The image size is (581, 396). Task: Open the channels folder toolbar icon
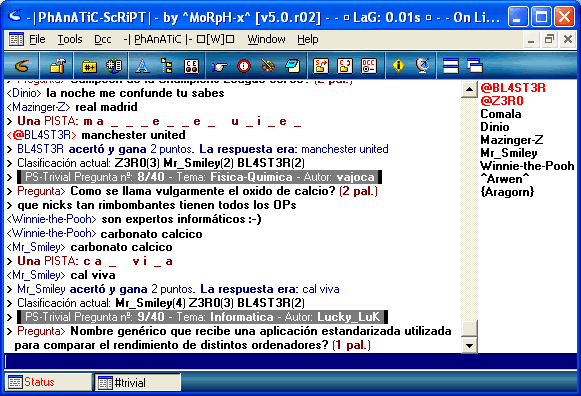90,66
